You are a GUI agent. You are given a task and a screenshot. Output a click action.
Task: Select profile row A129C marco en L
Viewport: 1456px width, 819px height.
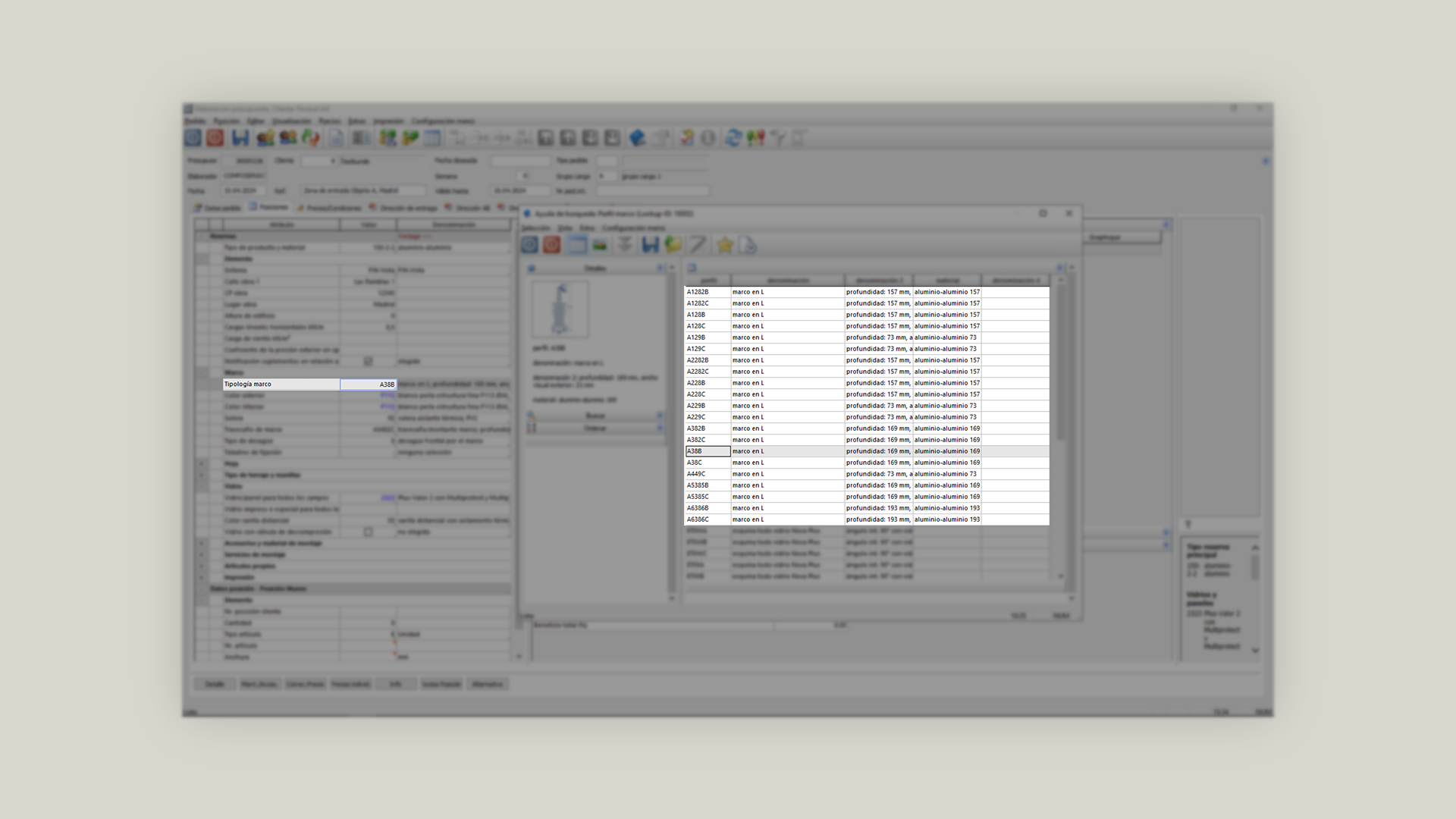pos(707,349)
